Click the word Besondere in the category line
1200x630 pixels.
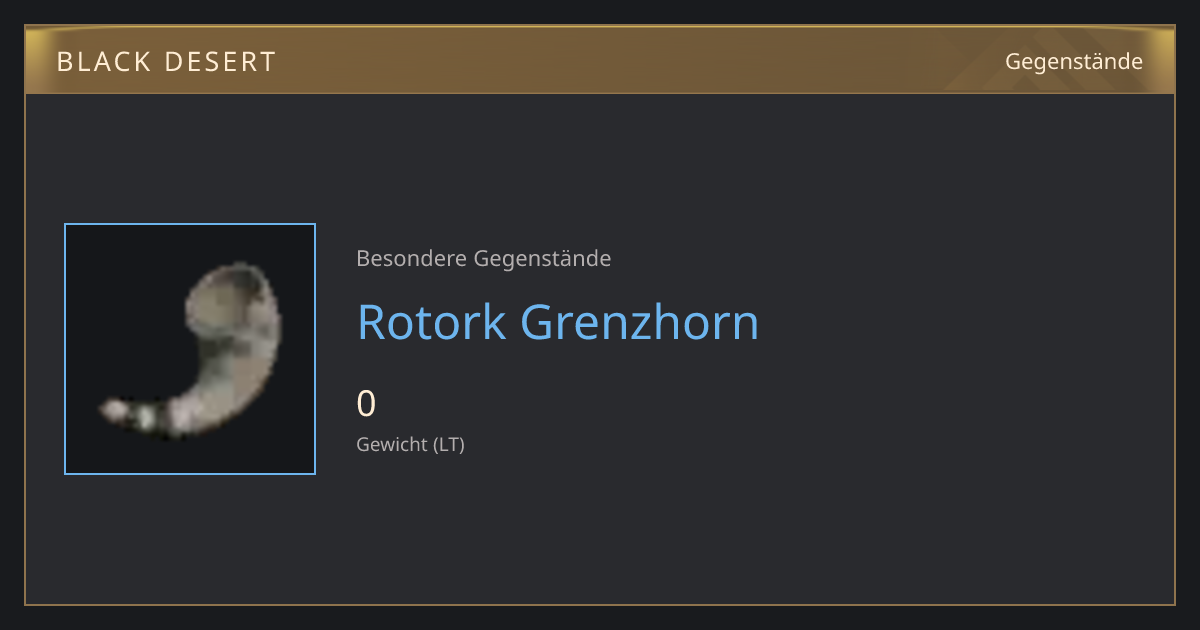pos(411,259)
